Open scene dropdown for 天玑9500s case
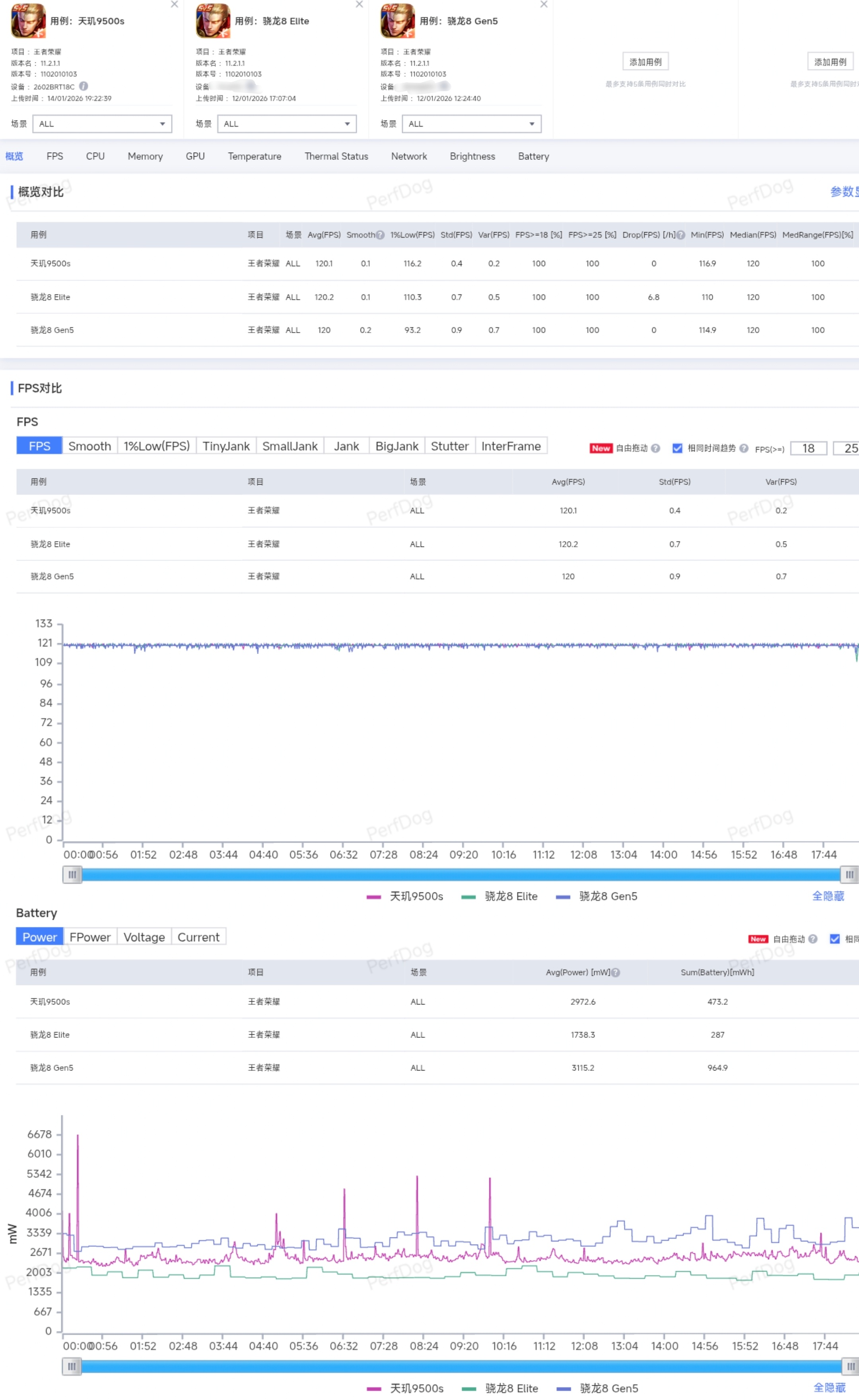This screenshot has height=1400, width=859. click(x=102, y=124)
